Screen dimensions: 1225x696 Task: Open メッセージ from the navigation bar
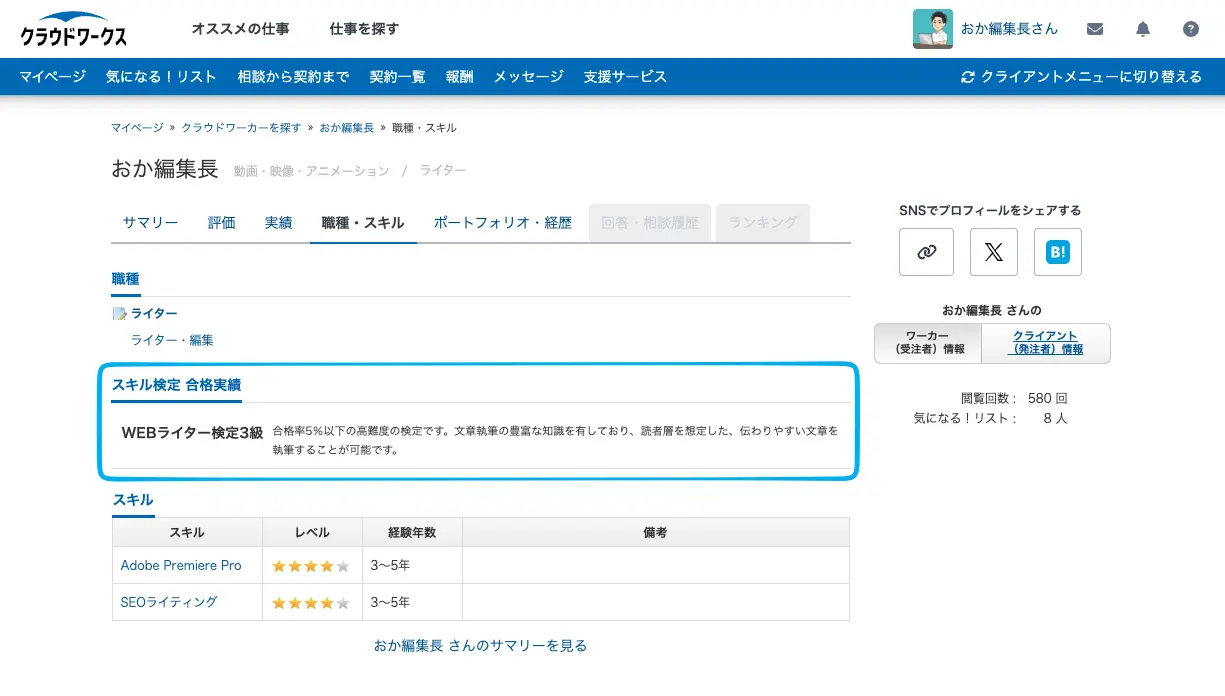(527, 76)
